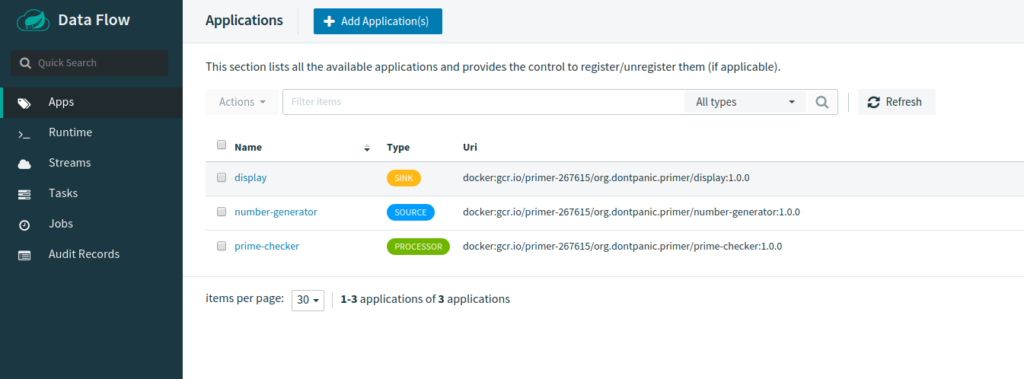Click the Applications page heading
Screen dimensions: 1024x379
[244, 21]
